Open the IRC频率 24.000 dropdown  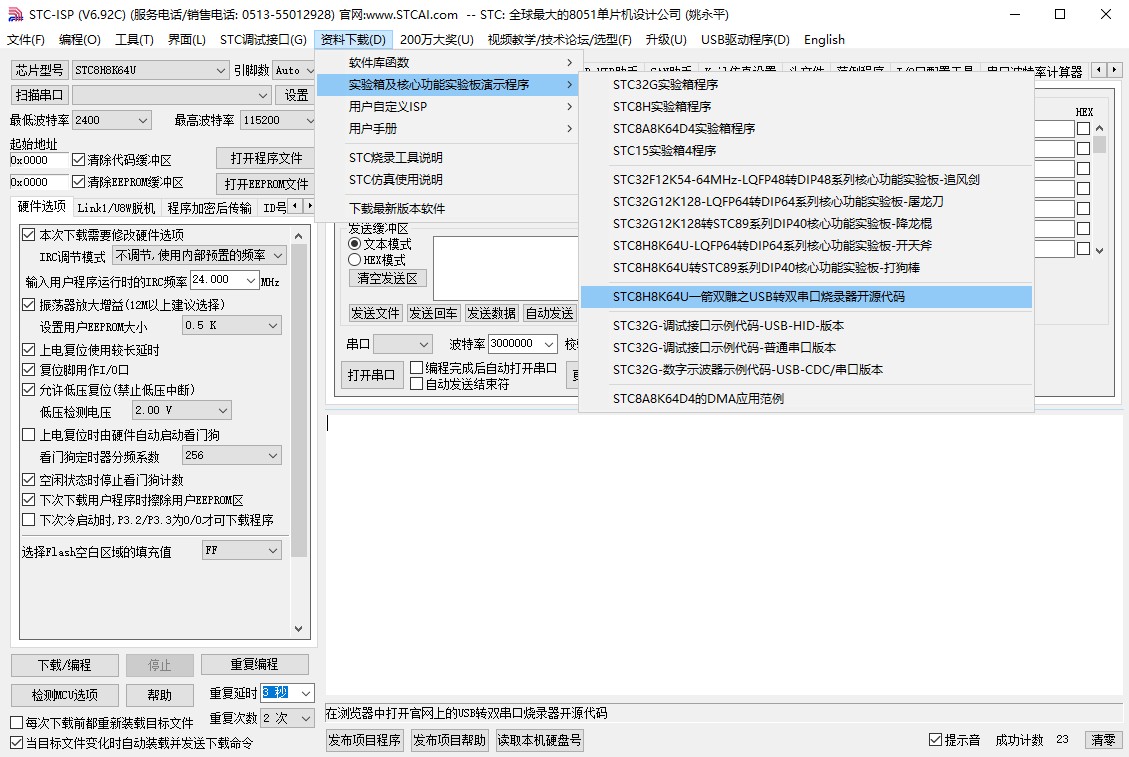click(x=251, y=280)
